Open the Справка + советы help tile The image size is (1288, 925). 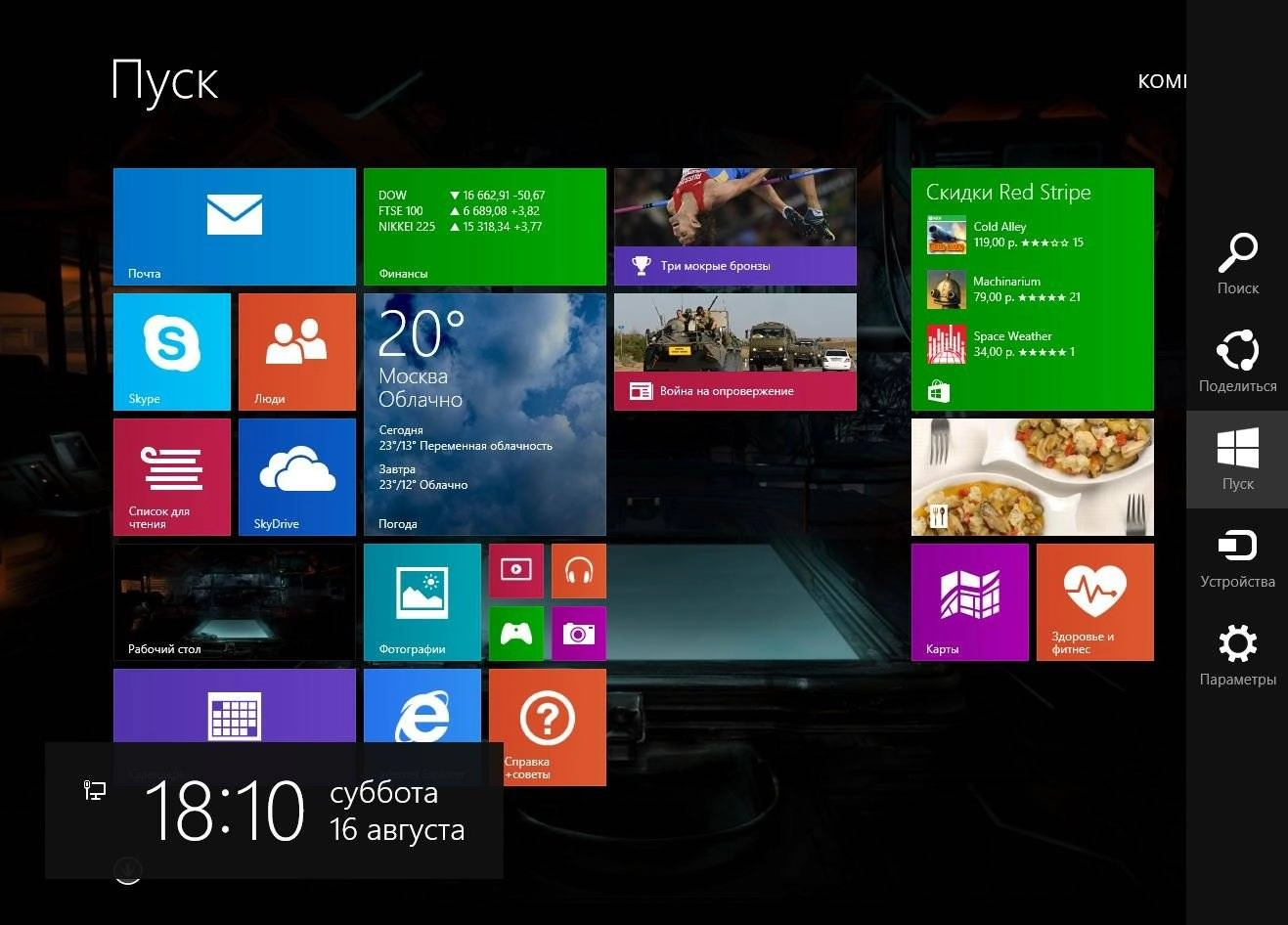(x=548, y=727)
